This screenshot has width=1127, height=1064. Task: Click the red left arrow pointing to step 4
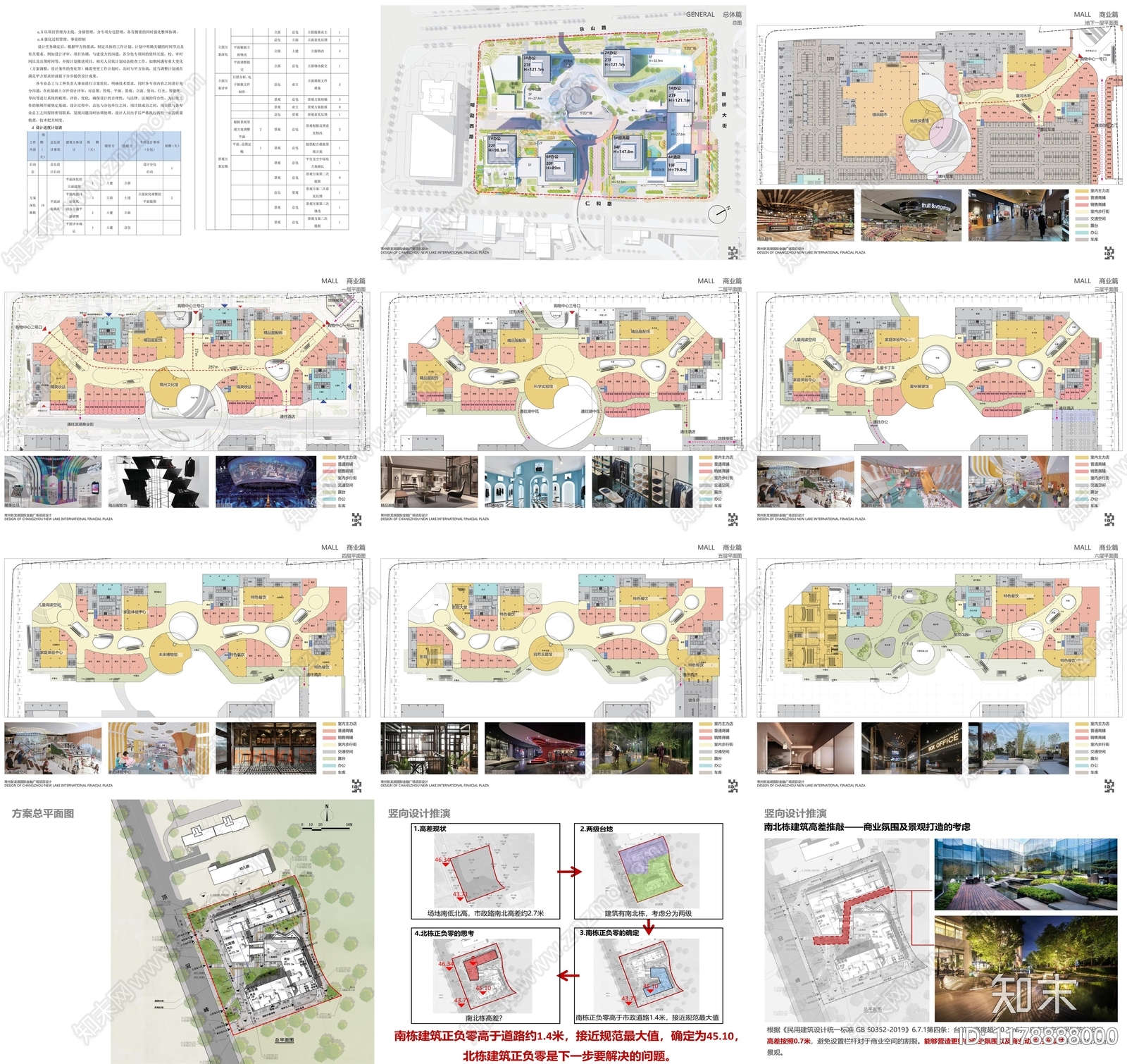pos(568,976)
